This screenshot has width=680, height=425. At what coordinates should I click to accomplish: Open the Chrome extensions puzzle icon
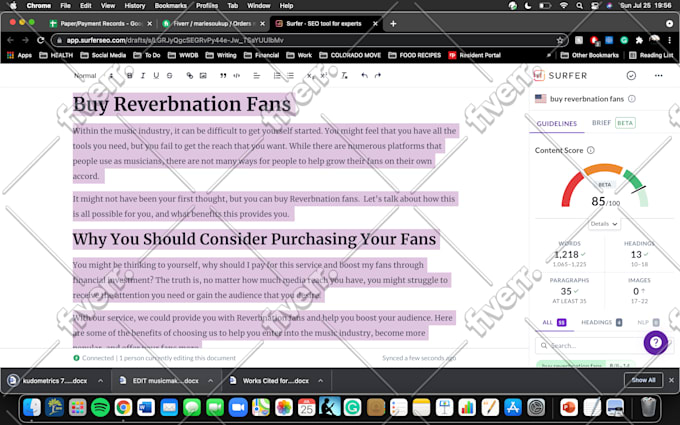(639, 40)
